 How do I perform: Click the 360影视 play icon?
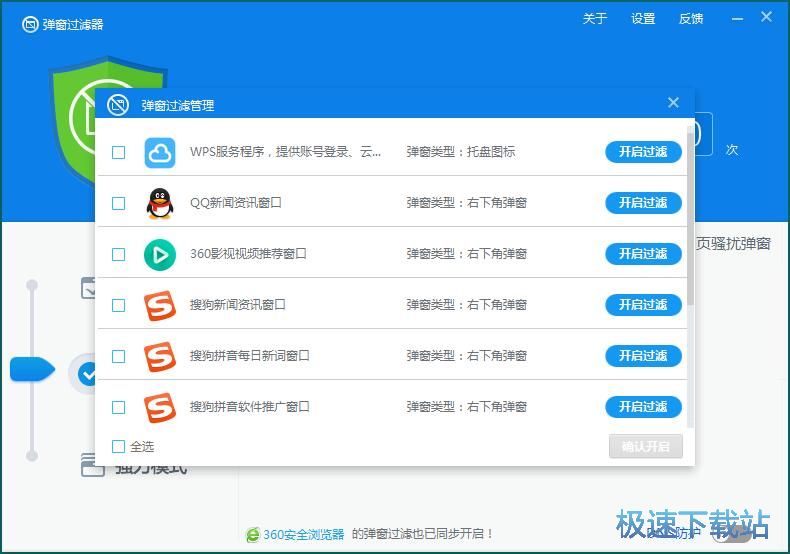click(x=160, y=255)
